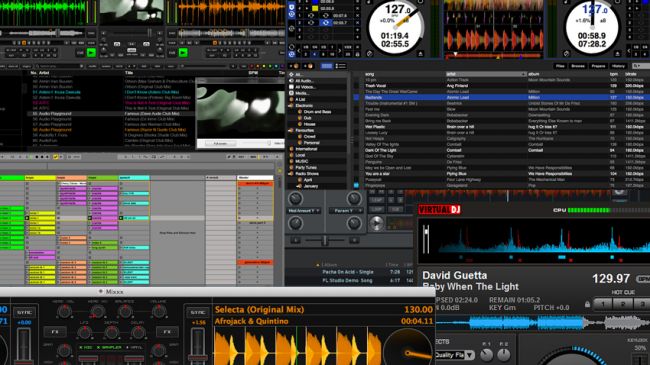This screenshot has width=650, height=365.
Task: Click the yellow color dot in top-left toolbar
Action: click(x=264, y=66)
